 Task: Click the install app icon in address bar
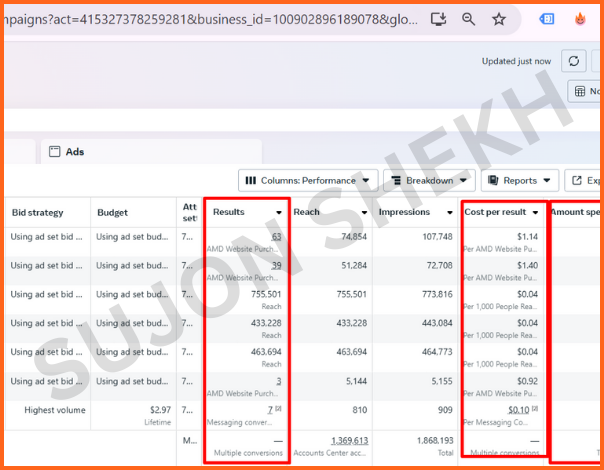click(438, 19)
